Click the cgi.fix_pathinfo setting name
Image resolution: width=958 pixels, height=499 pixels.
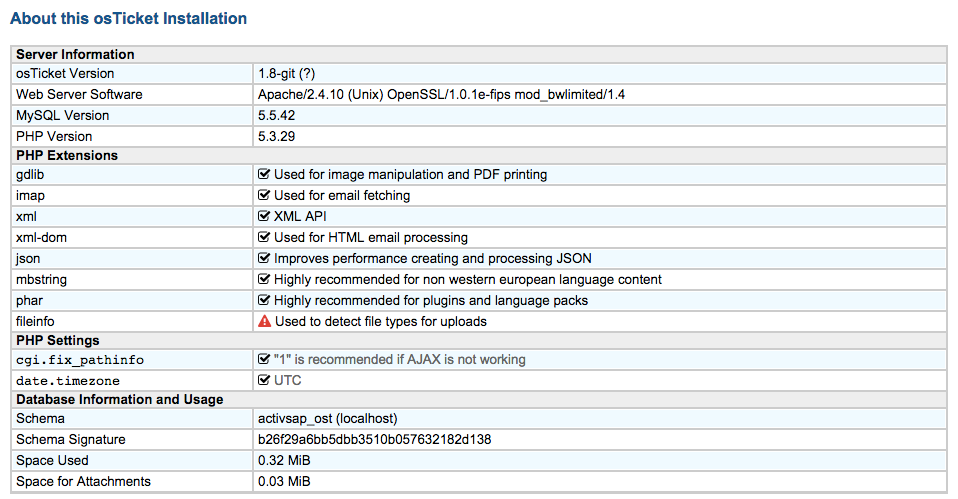click(x=80, y=360)
